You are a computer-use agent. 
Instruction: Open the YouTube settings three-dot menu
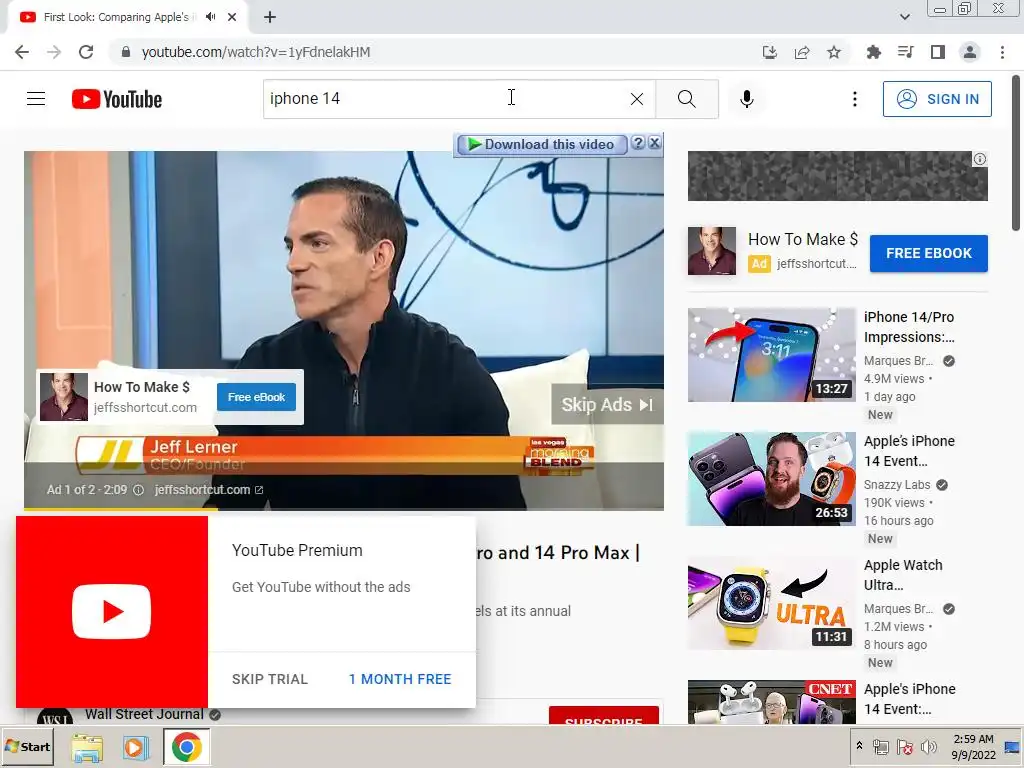point(855,99)
